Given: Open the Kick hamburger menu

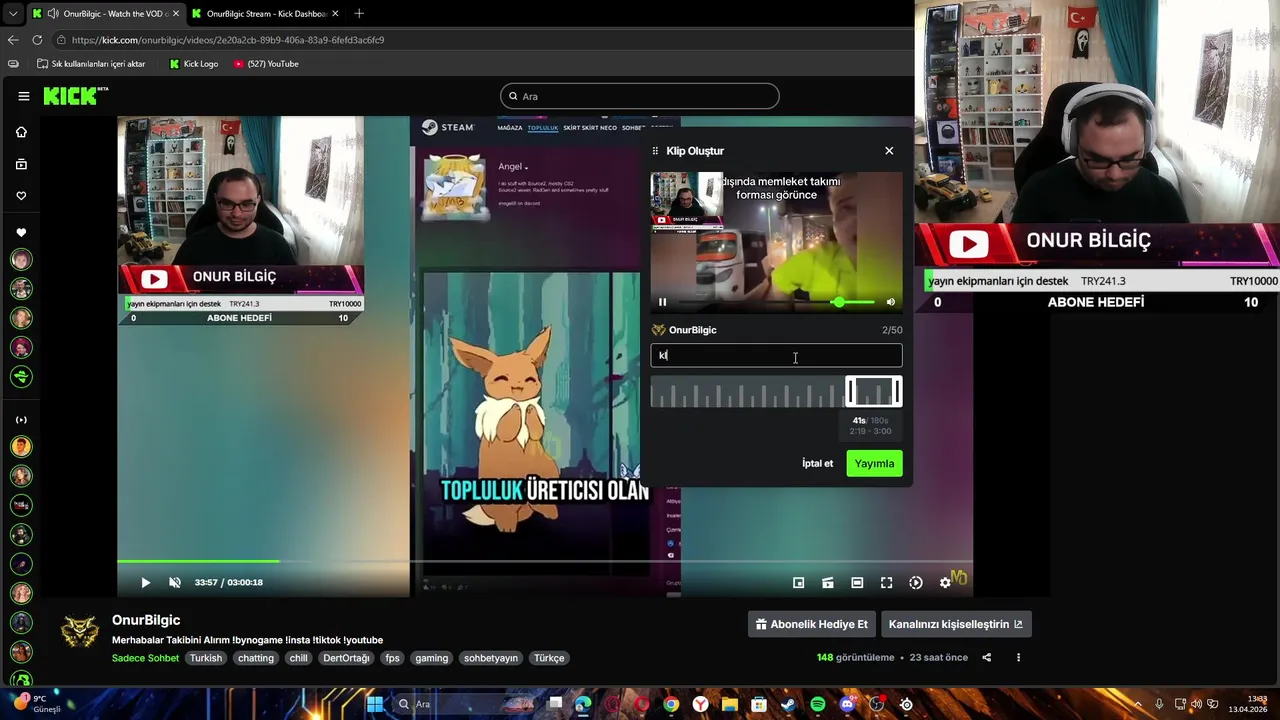Looking at the screenshot, I should (24, 96).
